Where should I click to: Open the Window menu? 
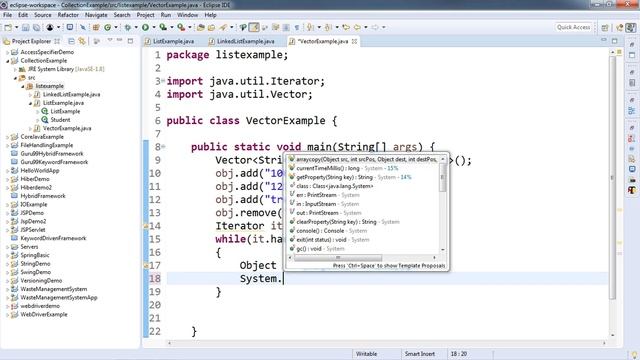[x=187, y=15]
